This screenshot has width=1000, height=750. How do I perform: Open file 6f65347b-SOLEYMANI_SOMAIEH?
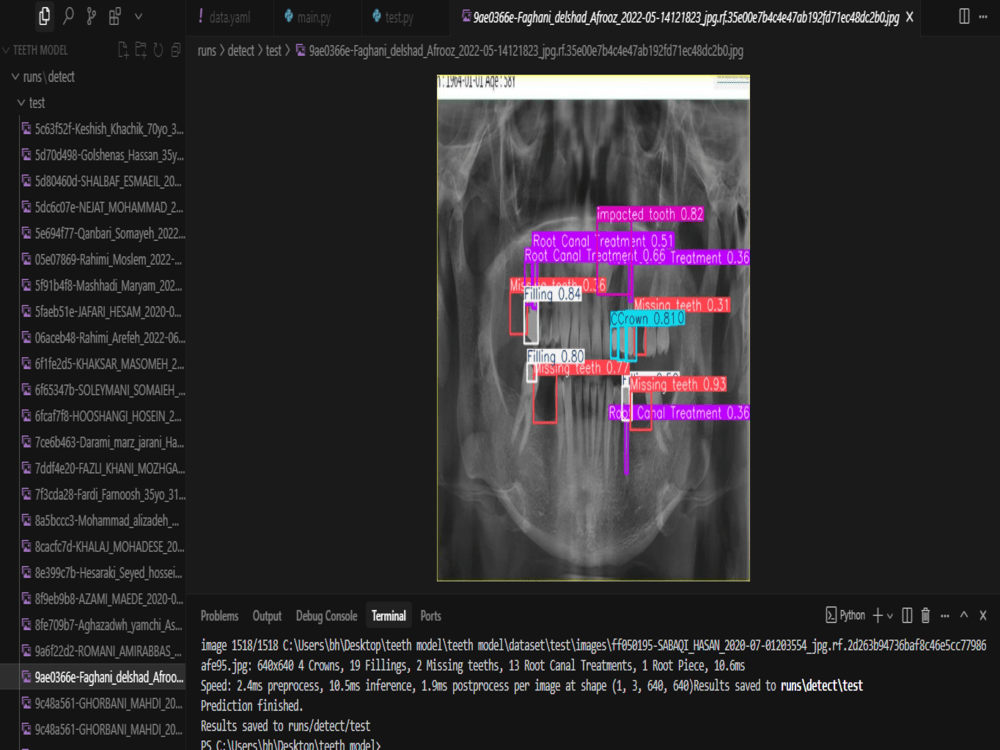(x=102, y=390)
